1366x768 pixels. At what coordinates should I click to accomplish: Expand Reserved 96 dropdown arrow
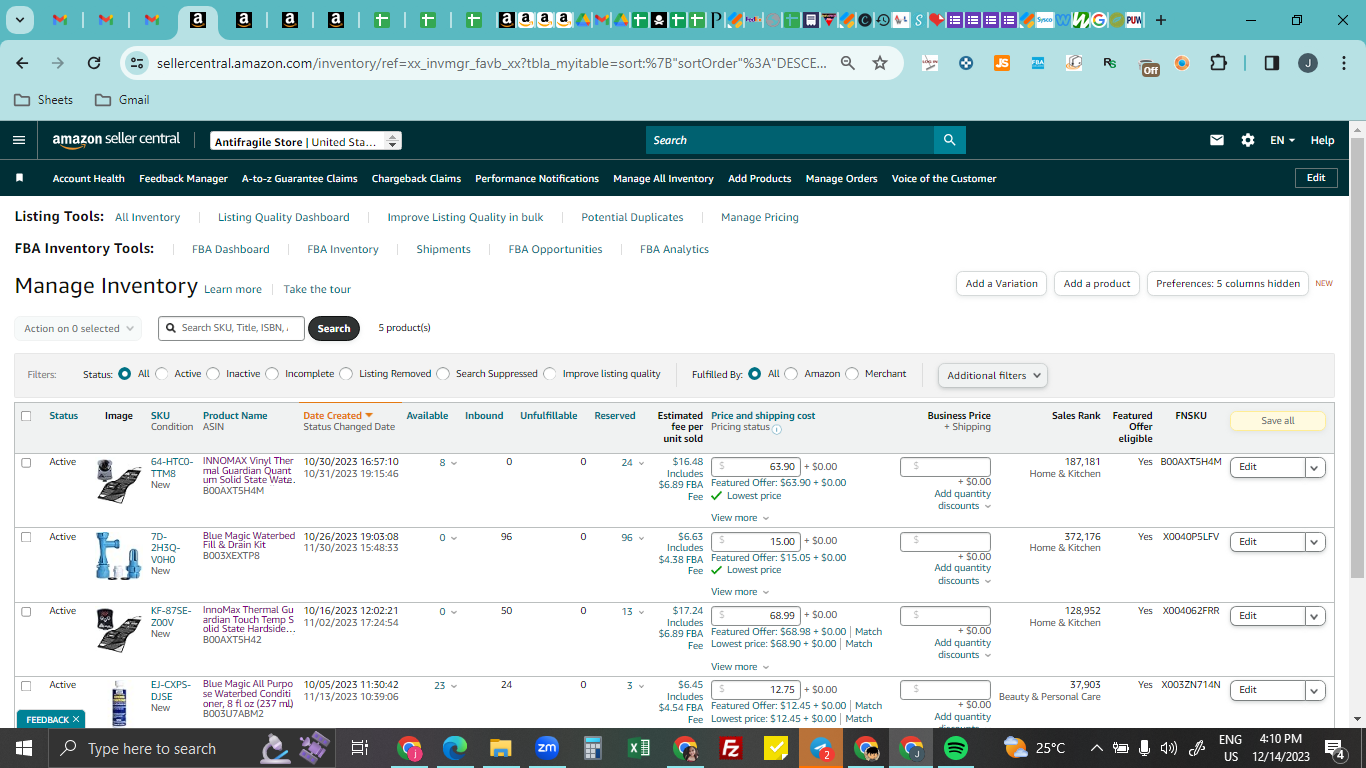[640, 538]
